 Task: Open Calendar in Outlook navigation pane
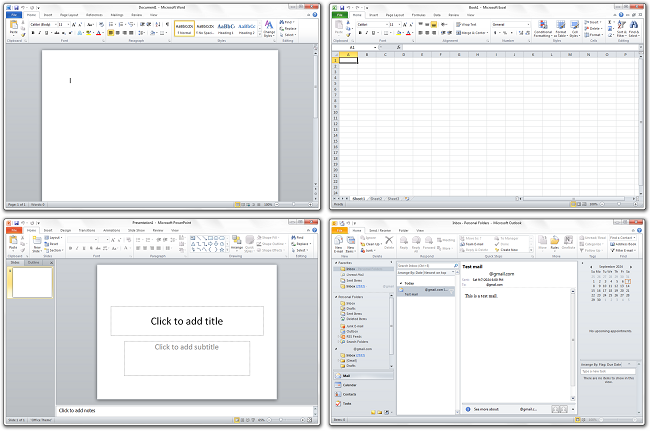364,385
